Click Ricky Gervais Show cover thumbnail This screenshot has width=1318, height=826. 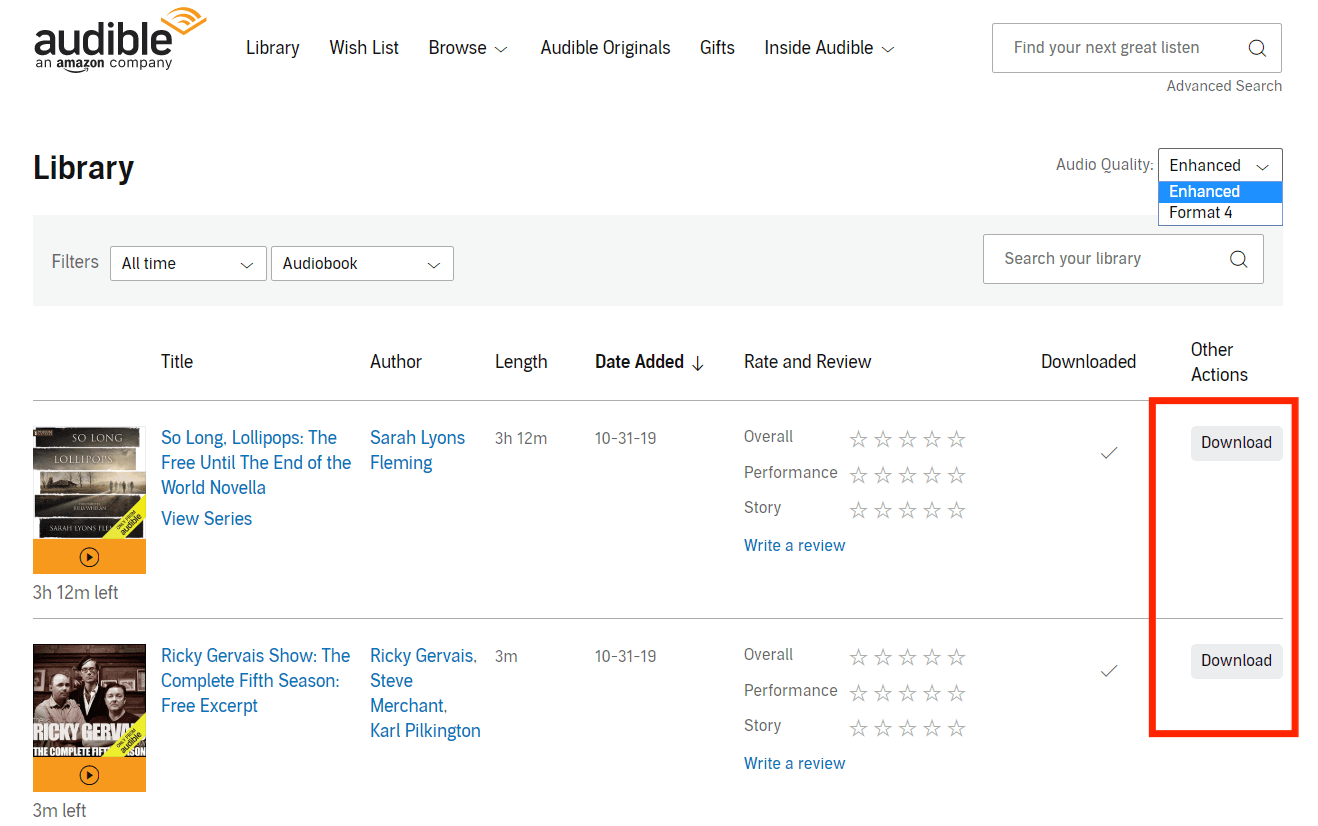click(89, 701)
